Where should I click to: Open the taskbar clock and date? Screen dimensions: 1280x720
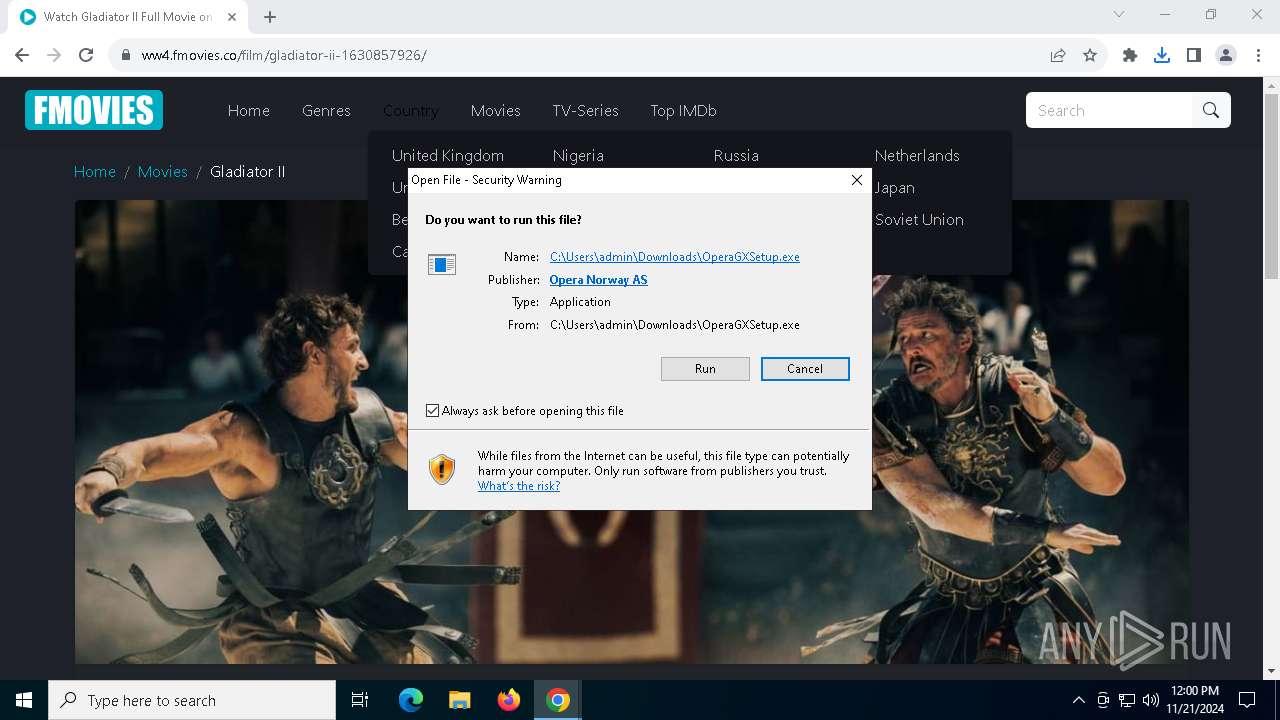click(1194, 700)
